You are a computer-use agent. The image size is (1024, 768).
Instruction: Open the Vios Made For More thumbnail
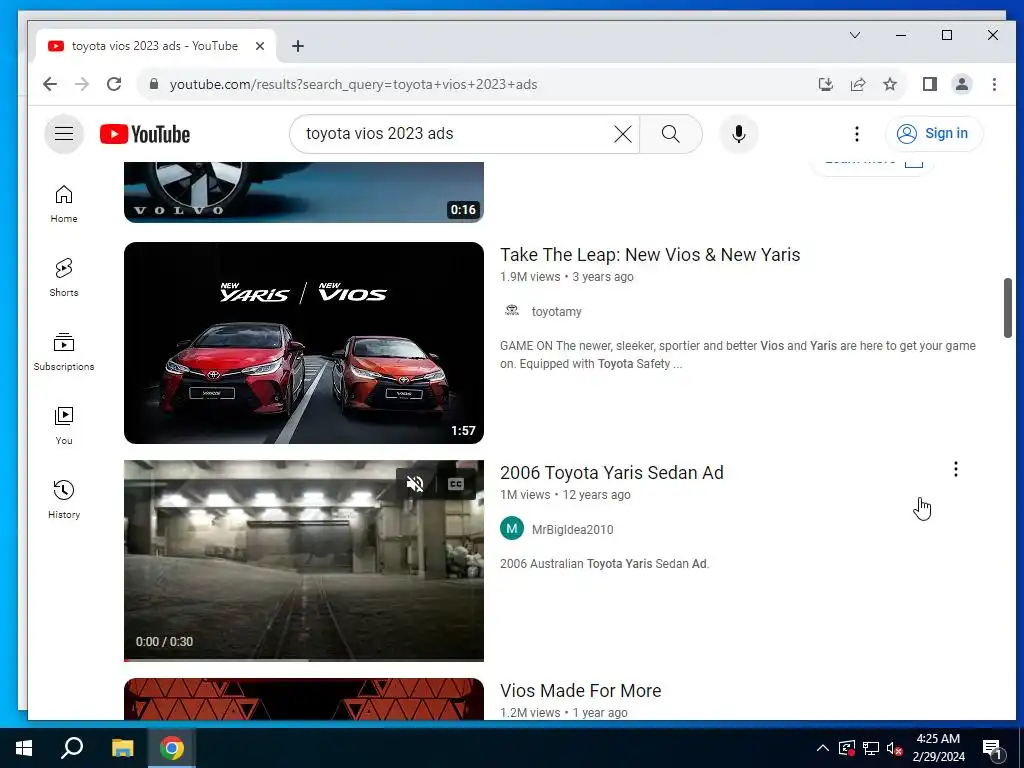[304, 699]
